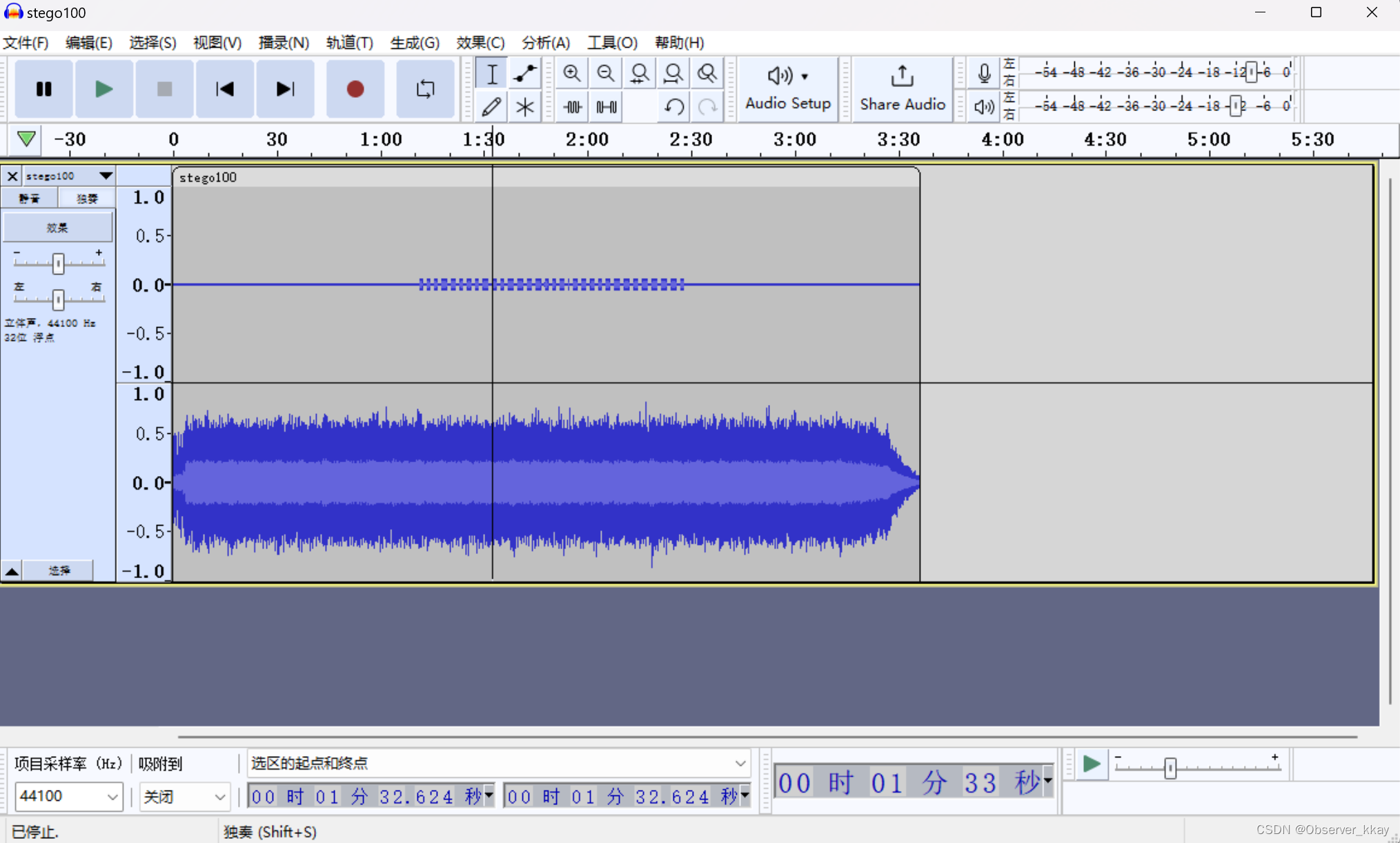
Task: Toggle the track Mute button
Action: [x=29, y=199]
